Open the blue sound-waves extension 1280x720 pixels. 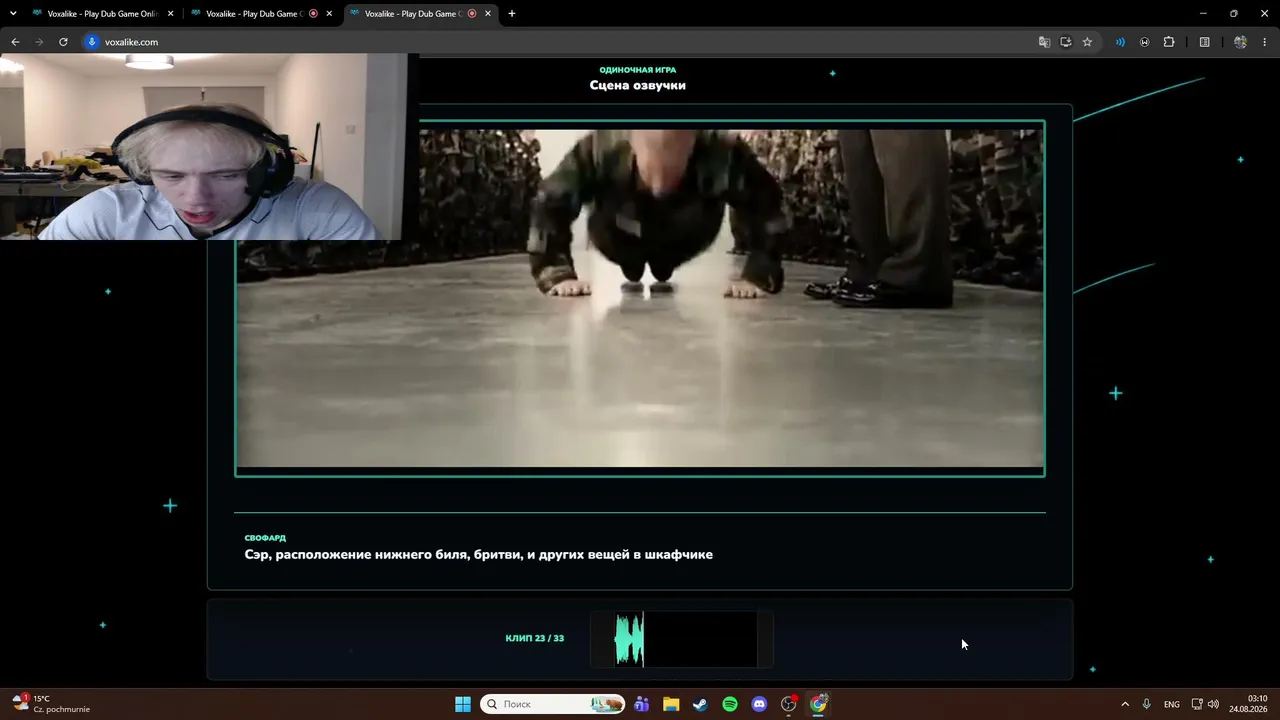(1120, 42)
